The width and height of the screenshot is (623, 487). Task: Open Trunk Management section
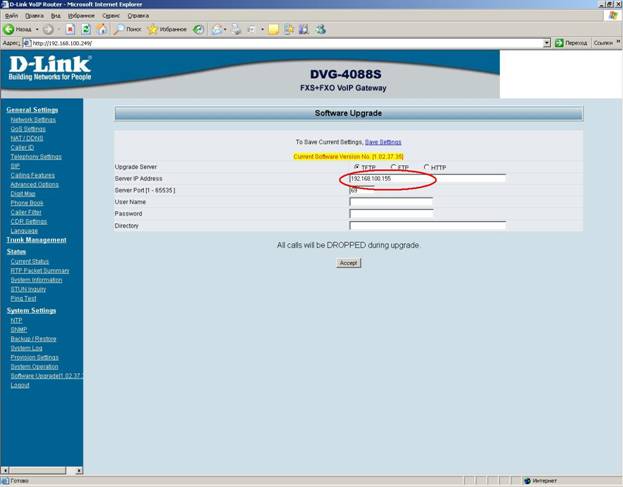[x=36, y=240]
